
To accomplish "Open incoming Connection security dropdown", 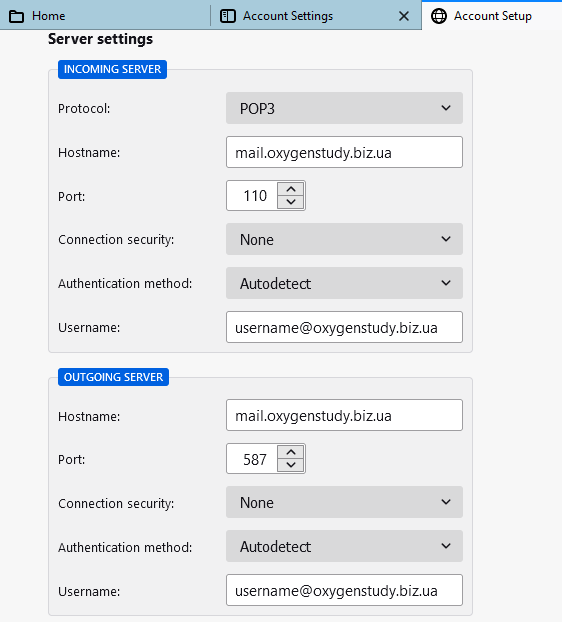I will pyautogui.click(x=344, y=239).
